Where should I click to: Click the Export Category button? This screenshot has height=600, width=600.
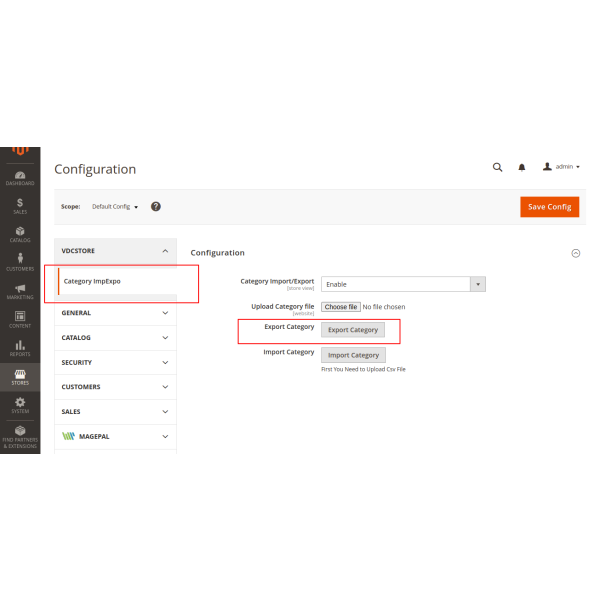click(353, 330)
